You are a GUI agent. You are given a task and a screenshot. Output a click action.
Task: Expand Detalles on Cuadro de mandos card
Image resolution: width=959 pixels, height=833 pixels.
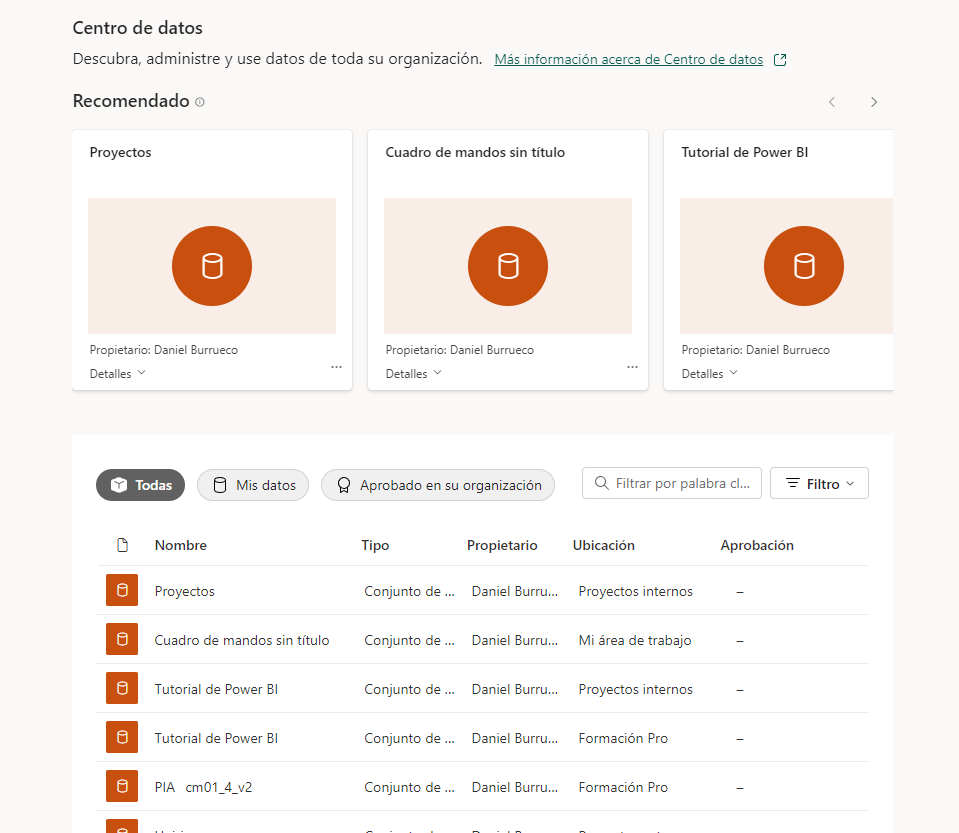[x=414, y=373]
